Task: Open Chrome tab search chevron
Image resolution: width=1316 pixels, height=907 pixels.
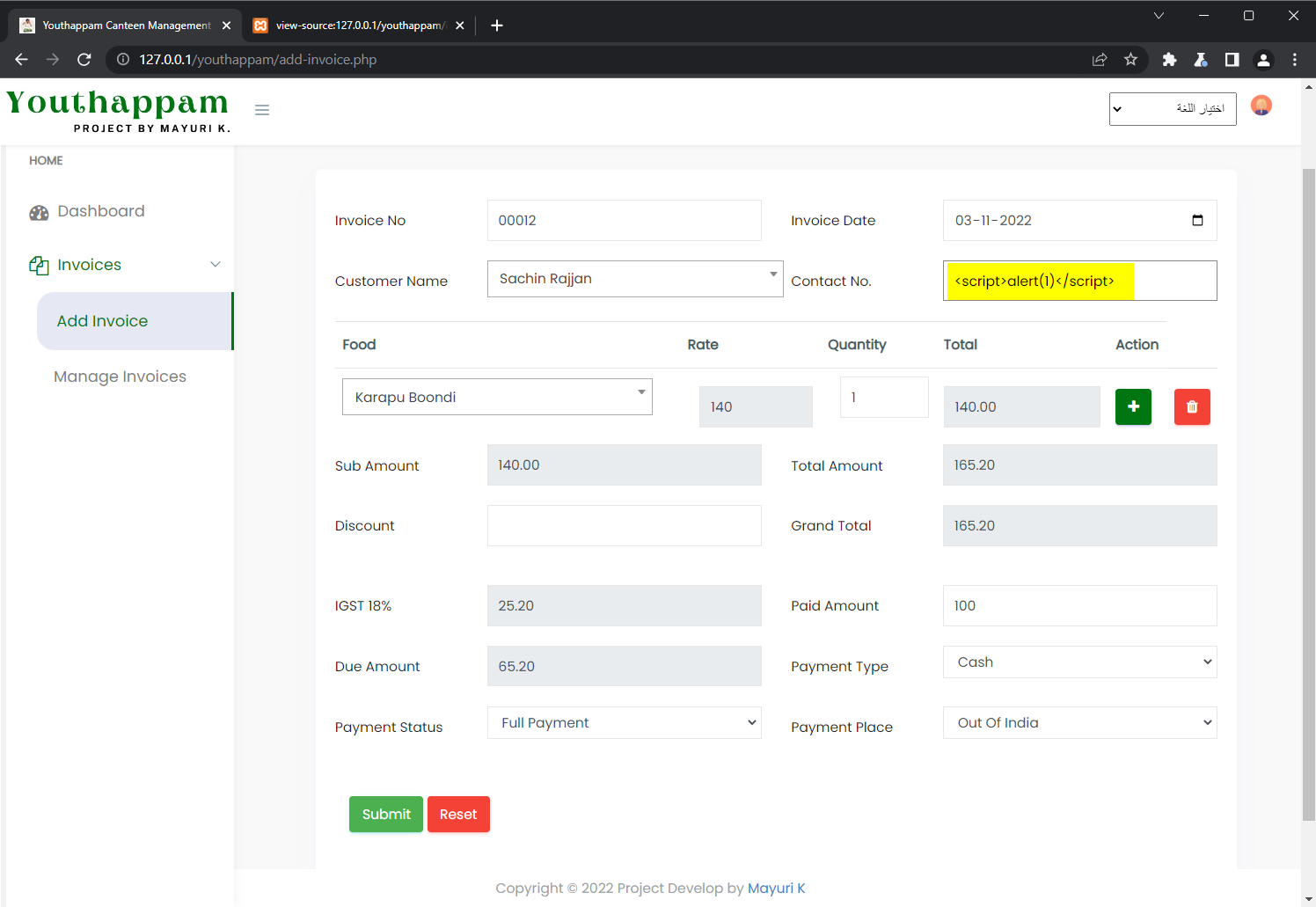Action: pos(1159,15)
